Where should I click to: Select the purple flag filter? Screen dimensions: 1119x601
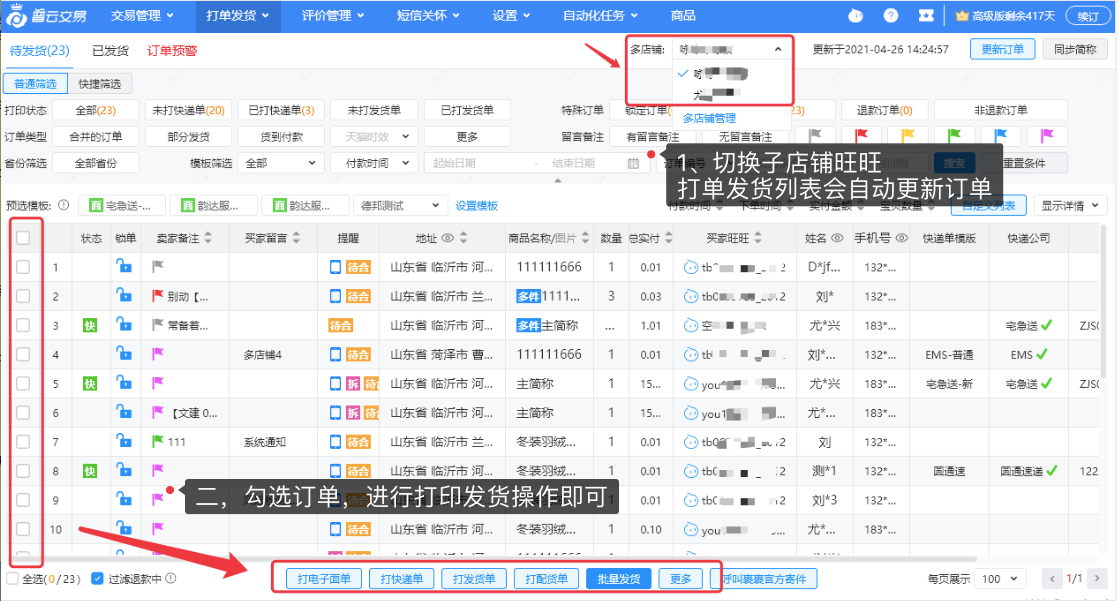[1047, 136]
